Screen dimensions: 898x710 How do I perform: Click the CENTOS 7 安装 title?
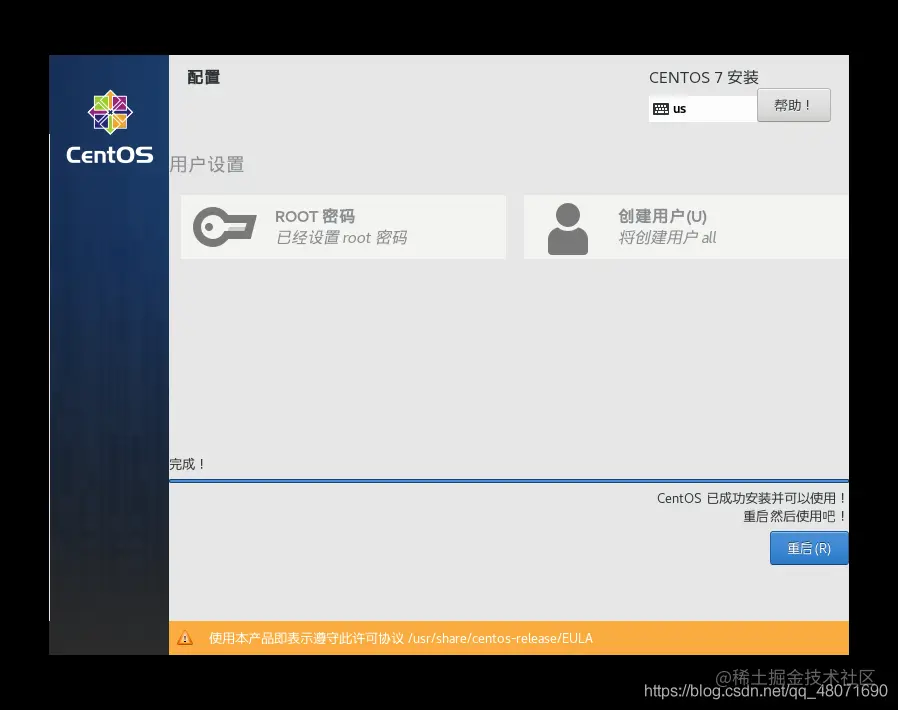point(704,77)
